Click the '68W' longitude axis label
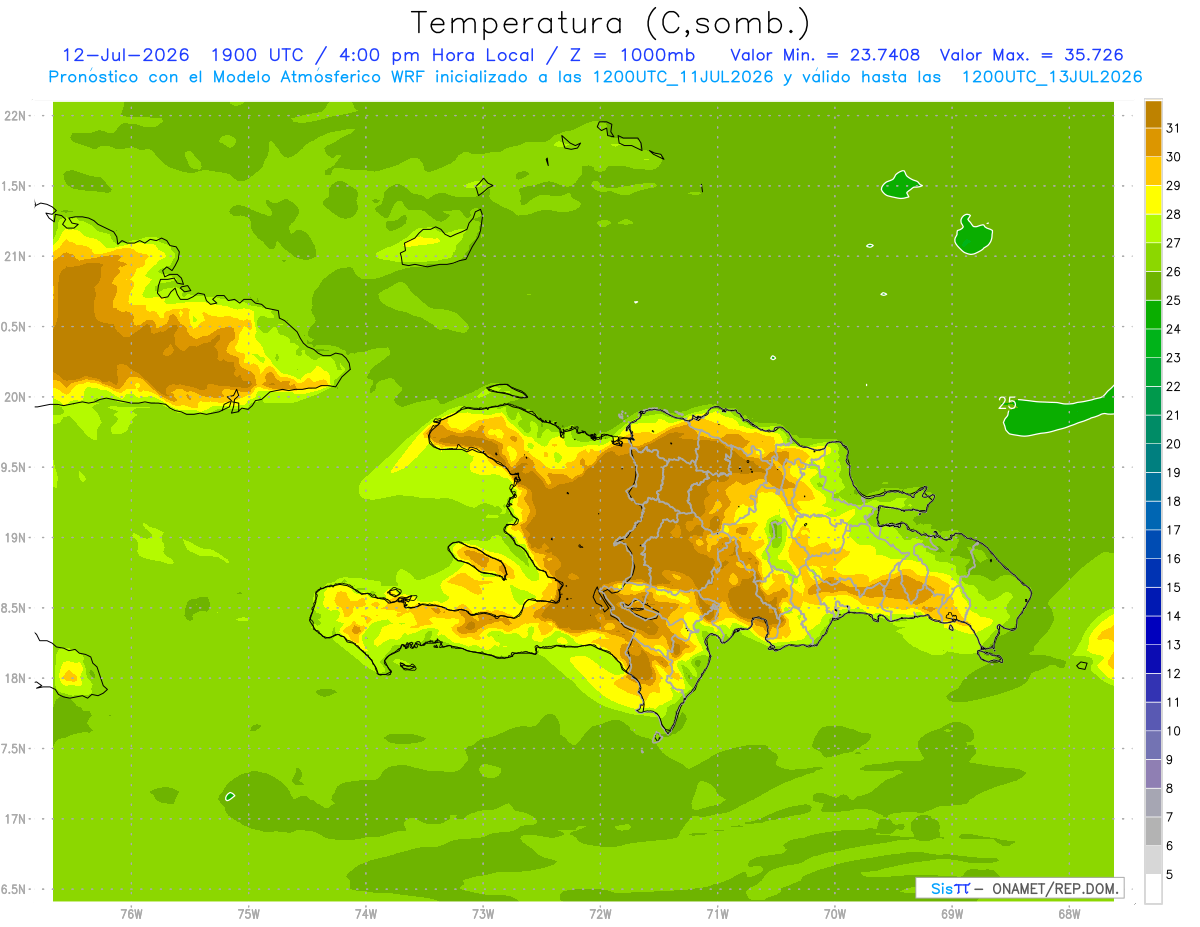The image size is (1200, 927). click(1069, 915)
